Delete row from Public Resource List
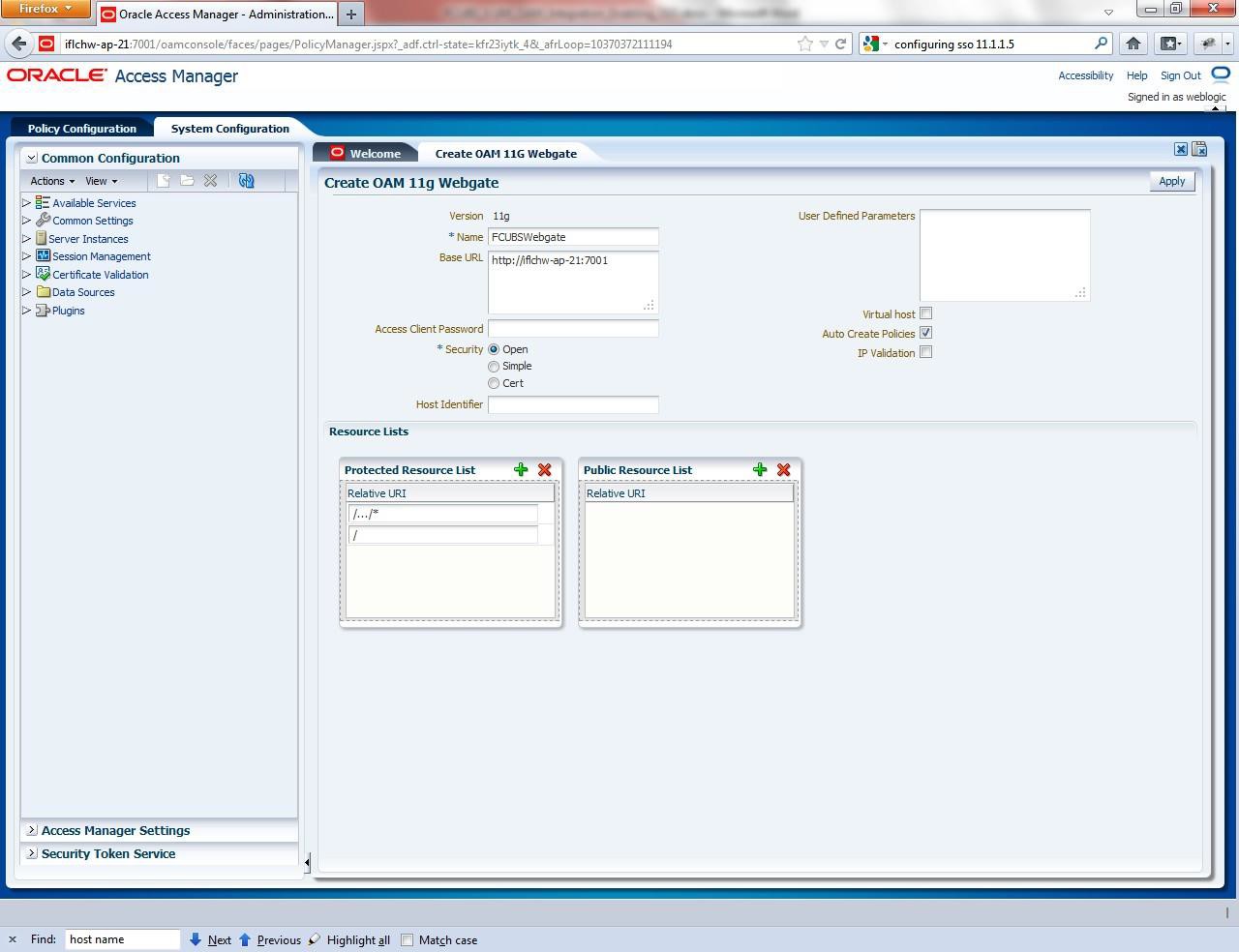1239x952 pixels. click(x=784, y=469)
